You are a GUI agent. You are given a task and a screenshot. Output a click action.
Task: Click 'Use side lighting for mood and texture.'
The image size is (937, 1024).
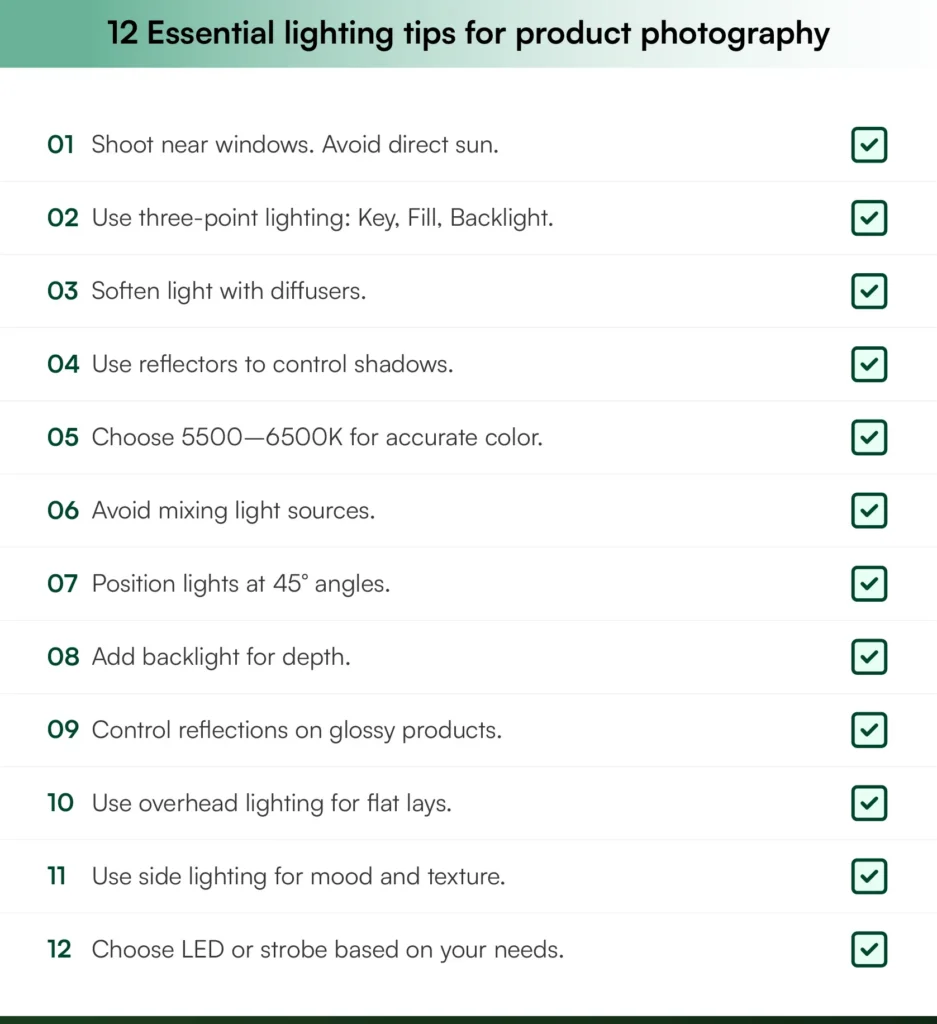click(298, 876)
